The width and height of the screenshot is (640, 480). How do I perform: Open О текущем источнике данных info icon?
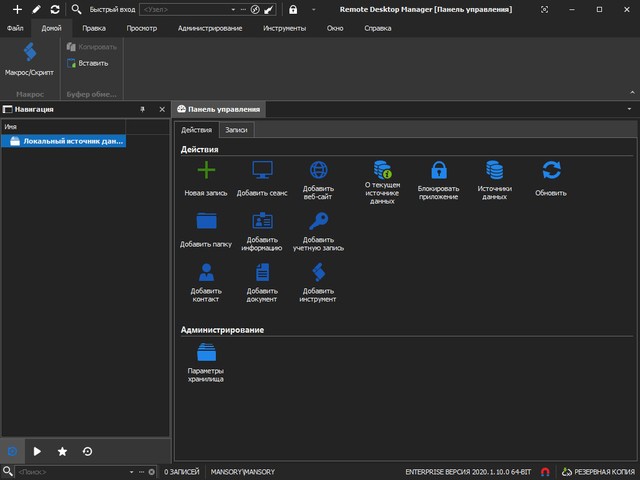[x=381, y=170]
